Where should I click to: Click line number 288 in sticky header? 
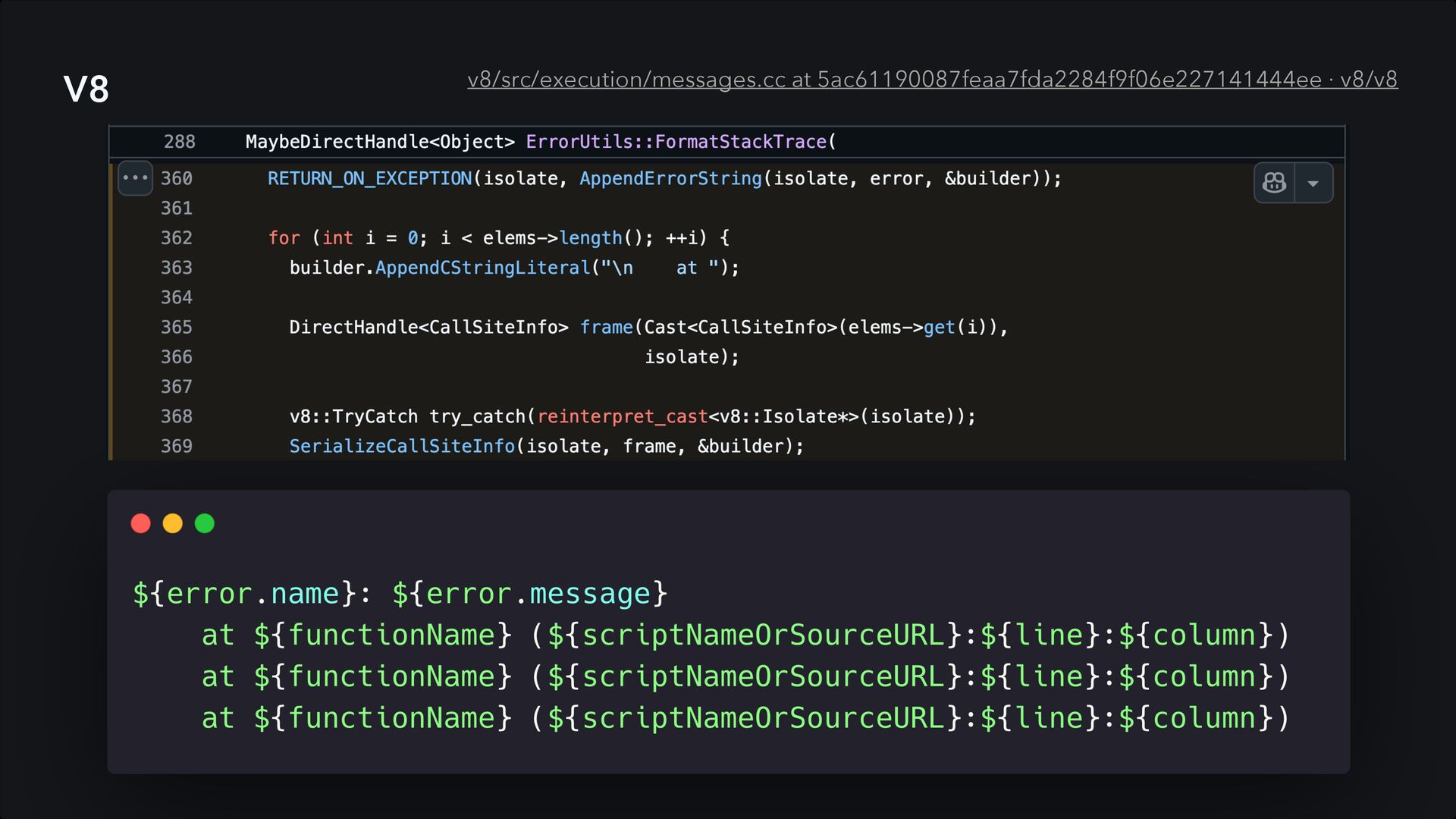tap(180, 142)
